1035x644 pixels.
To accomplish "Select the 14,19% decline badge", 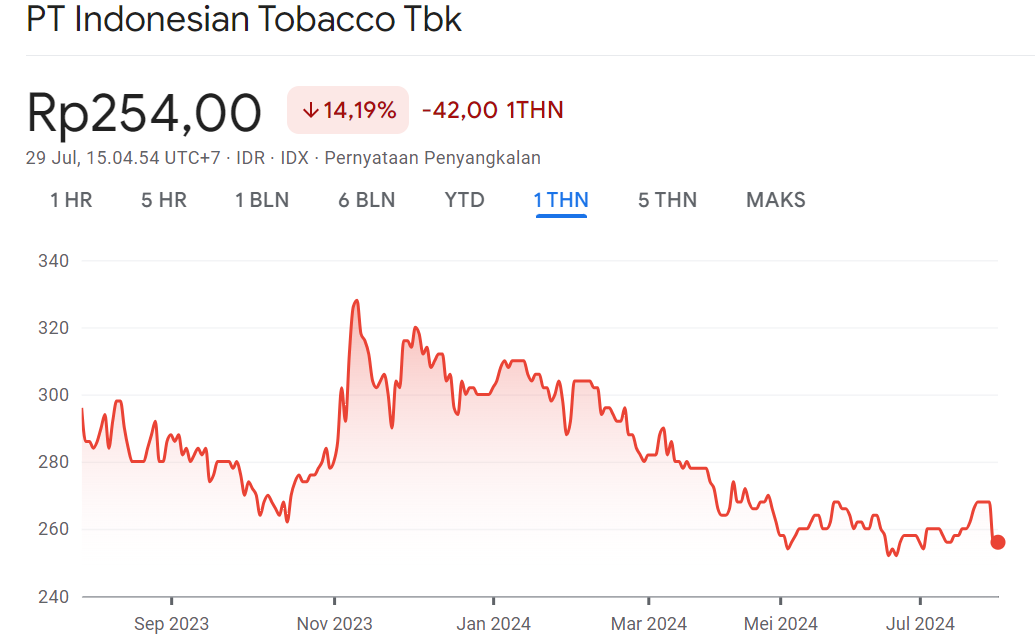I will click(x=347, y=109).
